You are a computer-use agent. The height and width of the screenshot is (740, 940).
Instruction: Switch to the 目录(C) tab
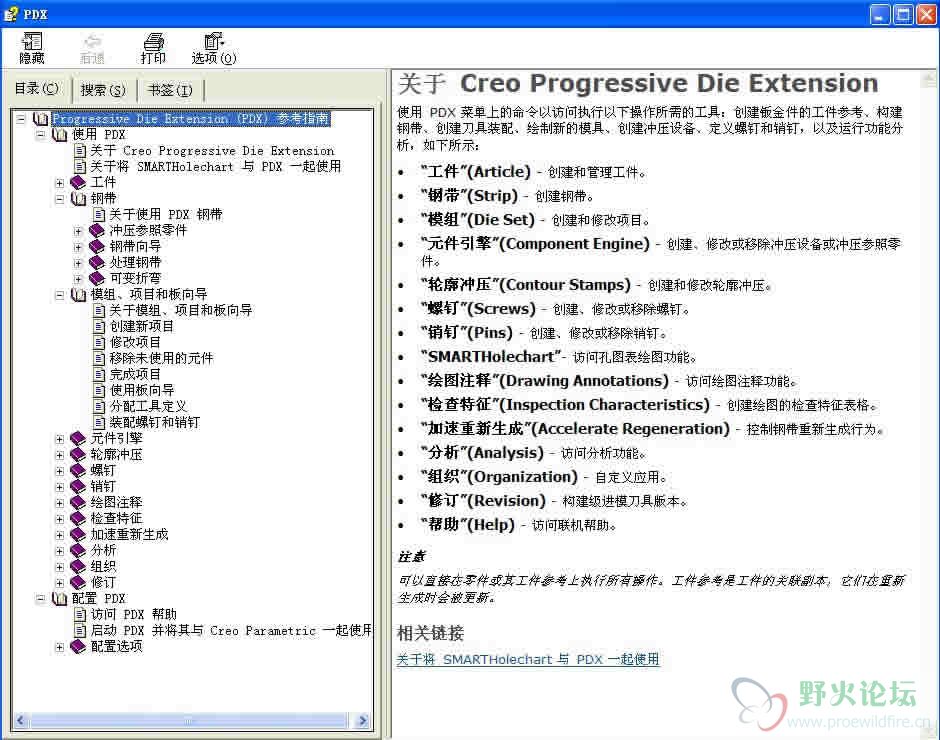tap(37, 89)
